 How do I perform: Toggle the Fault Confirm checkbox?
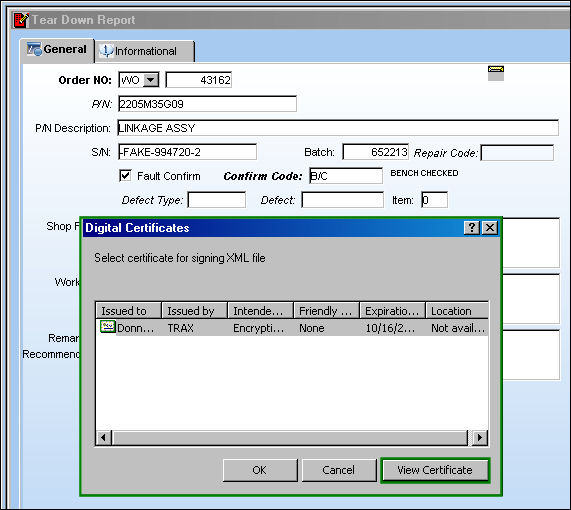[125, 176]
